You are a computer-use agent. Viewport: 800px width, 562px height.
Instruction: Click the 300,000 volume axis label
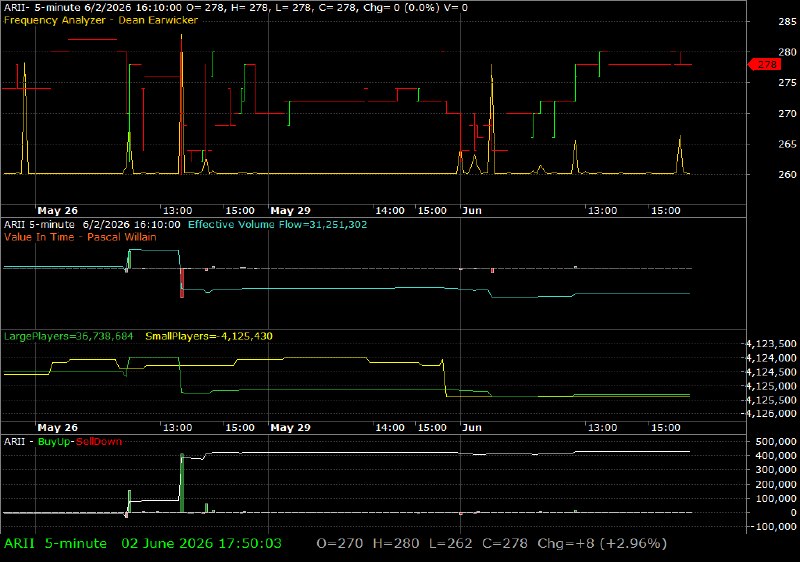[x=776, y=470]
